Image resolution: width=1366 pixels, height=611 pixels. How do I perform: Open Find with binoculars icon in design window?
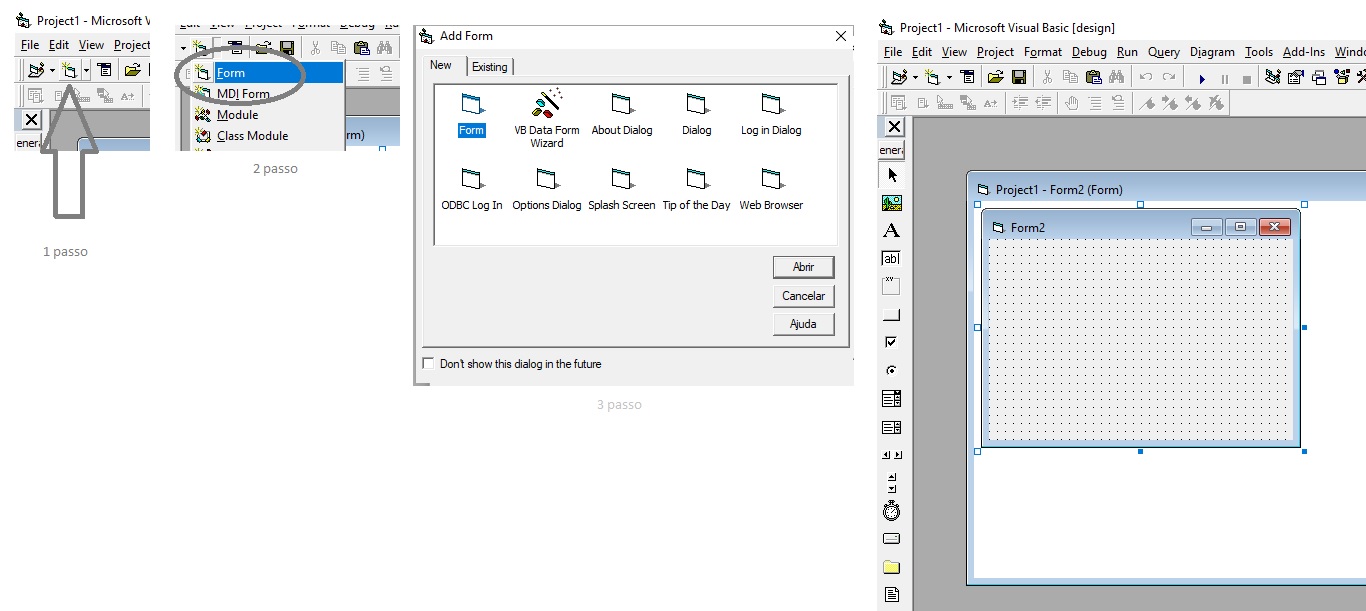click(1117, 77)
